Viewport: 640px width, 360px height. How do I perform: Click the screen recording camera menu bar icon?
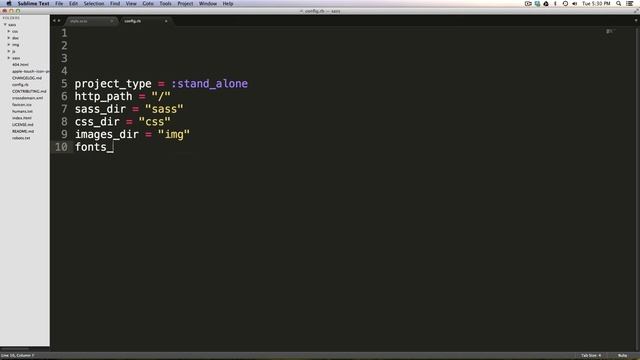[x=528, y=3]
